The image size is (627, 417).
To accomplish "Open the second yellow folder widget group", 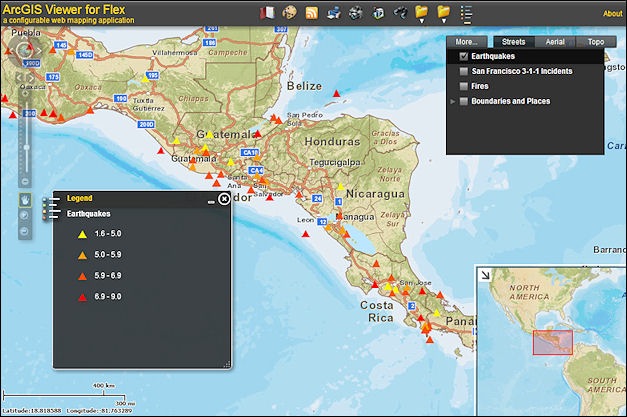I will click(443, 14).
